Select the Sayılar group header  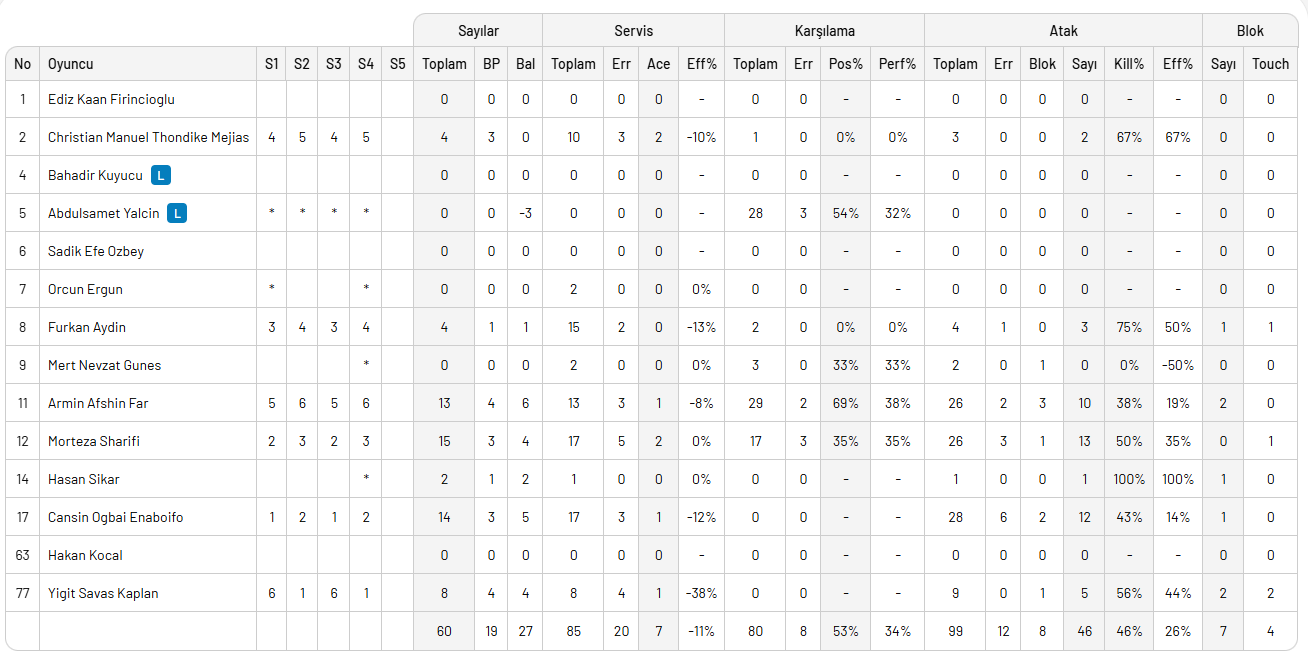478,31
